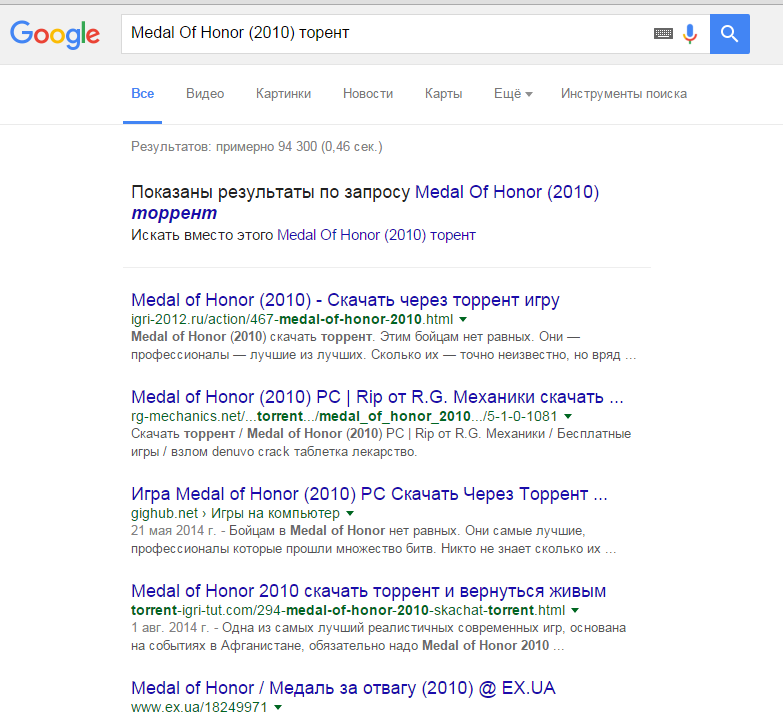Open result 'Игра Medal of Honor (2010) PC'
The height and width of the screenshot is (713, 783).
pos(369,494)
